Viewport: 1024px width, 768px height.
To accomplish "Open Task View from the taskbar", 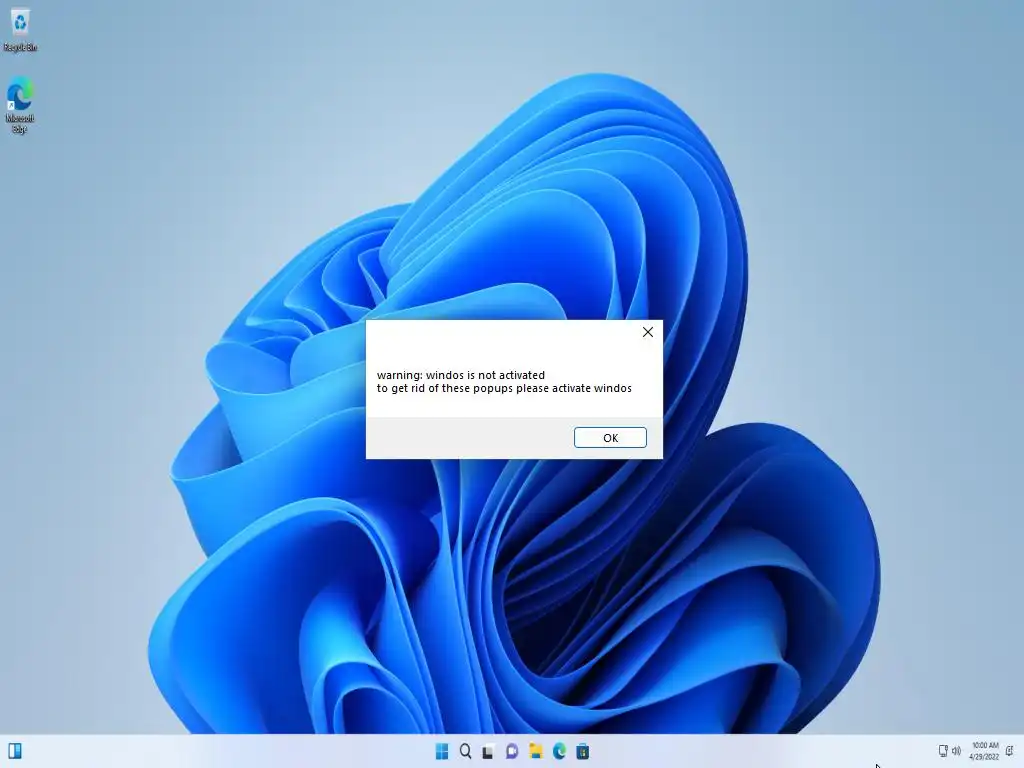I will point(488,752).
